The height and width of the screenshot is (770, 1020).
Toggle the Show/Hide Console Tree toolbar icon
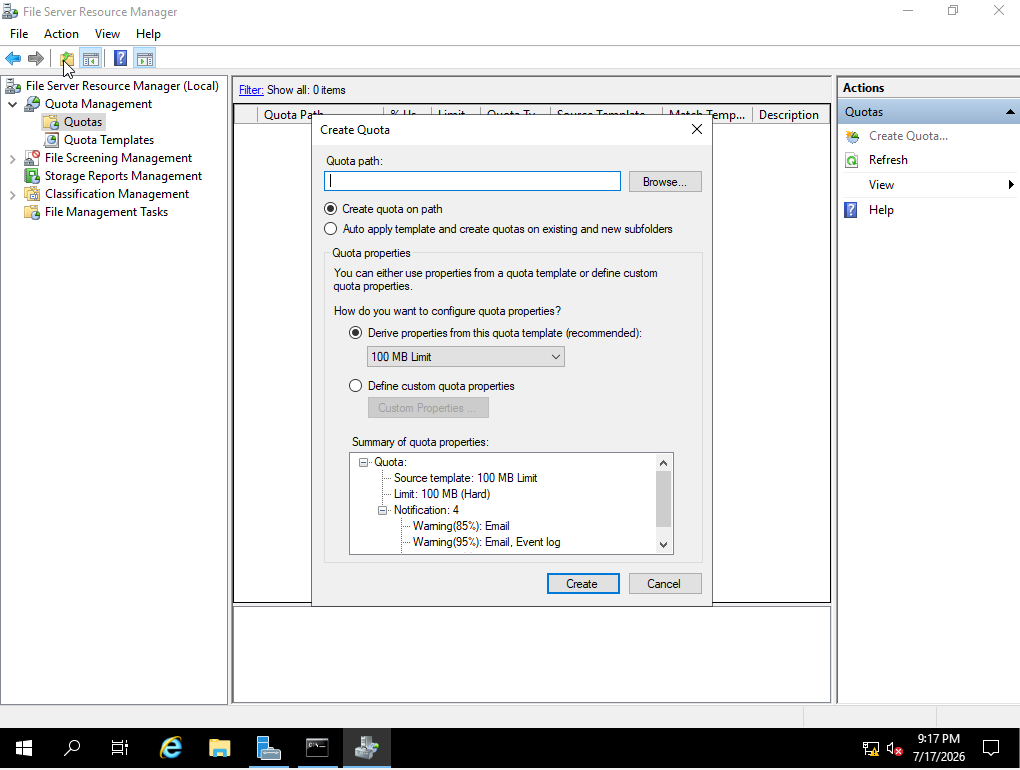click(x=91, y=59)
